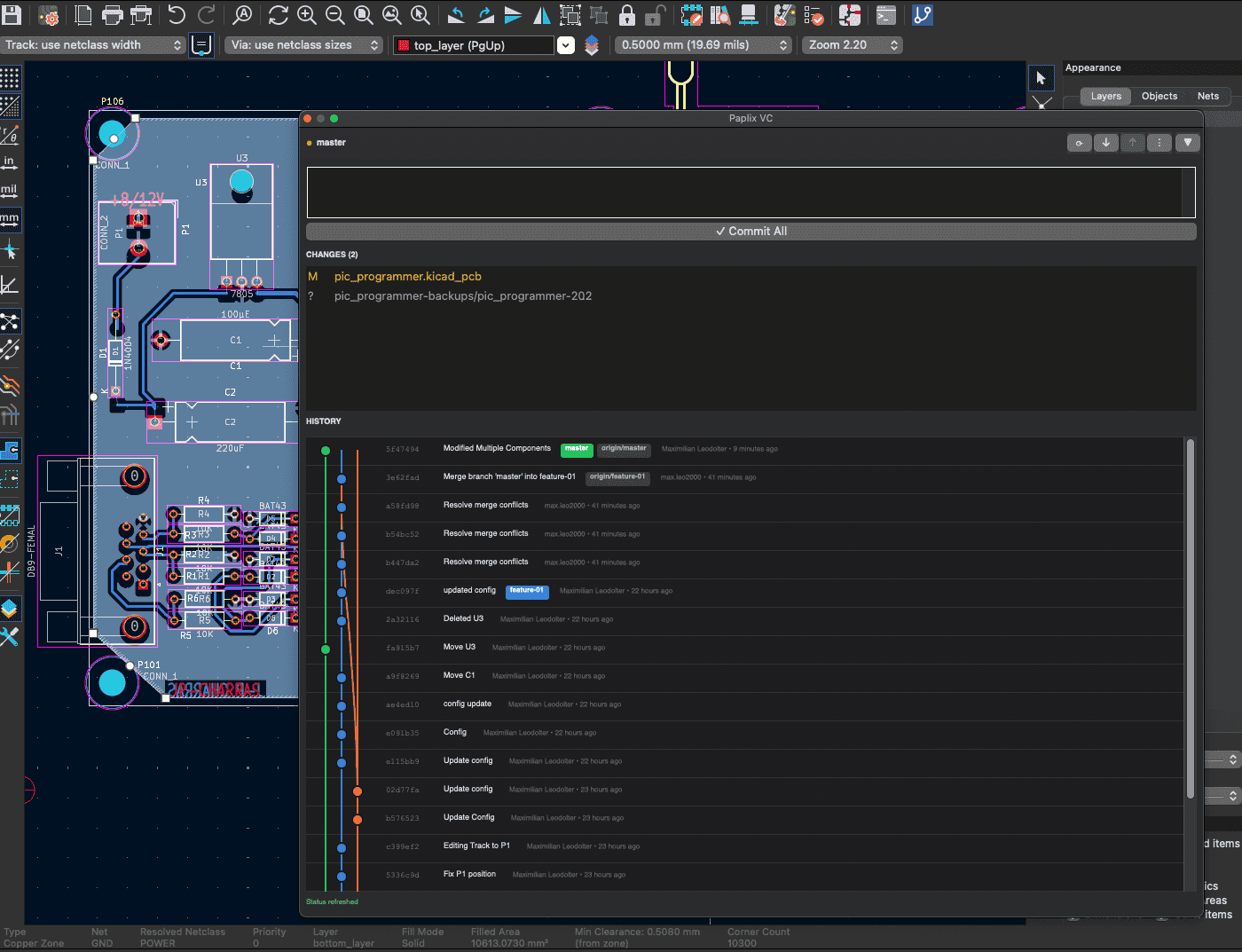Switch measurement units to inches

[x=12, y=162]
